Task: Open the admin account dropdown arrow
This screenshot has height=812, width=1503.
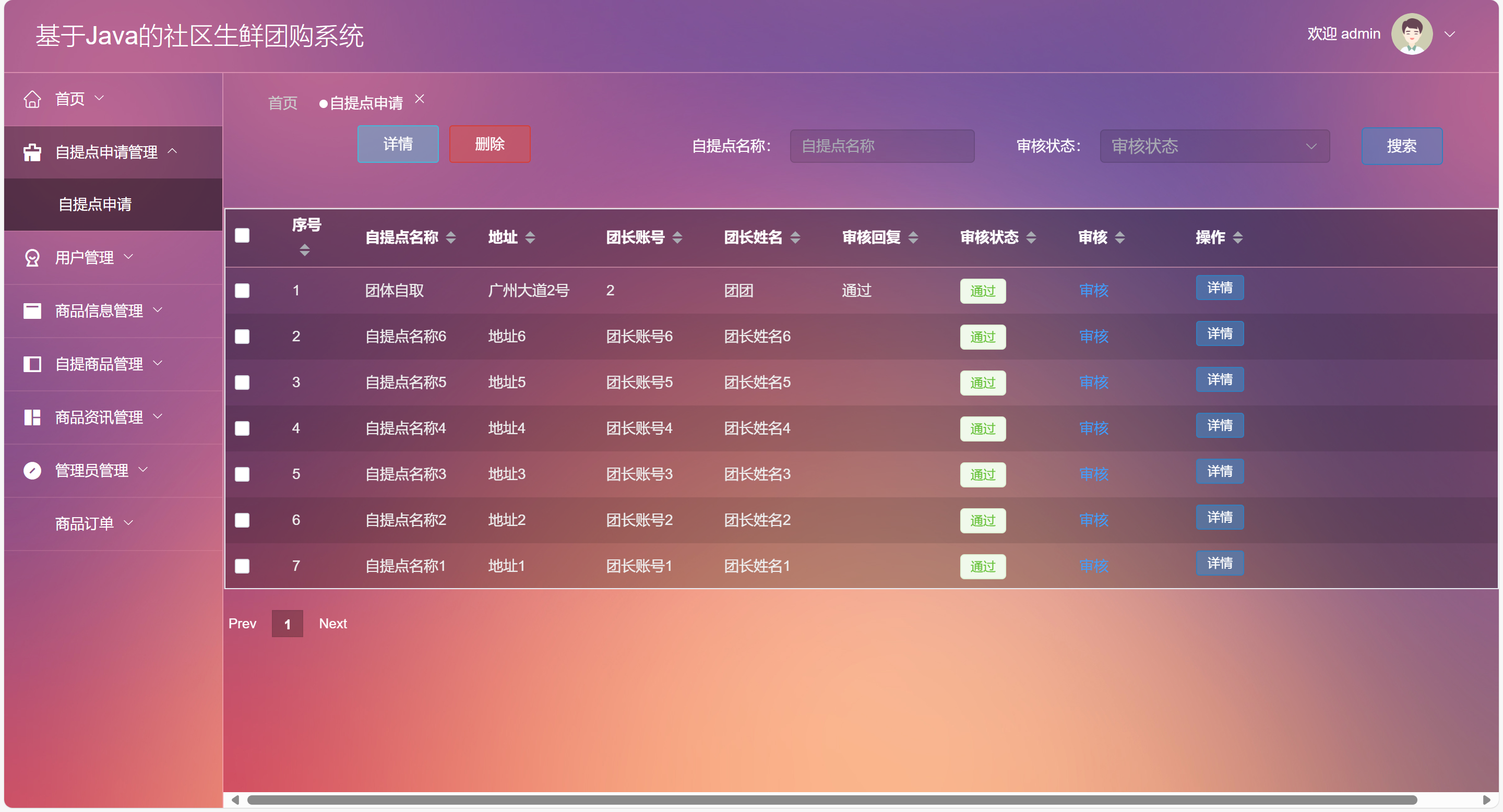Action: click(1449, 34)
